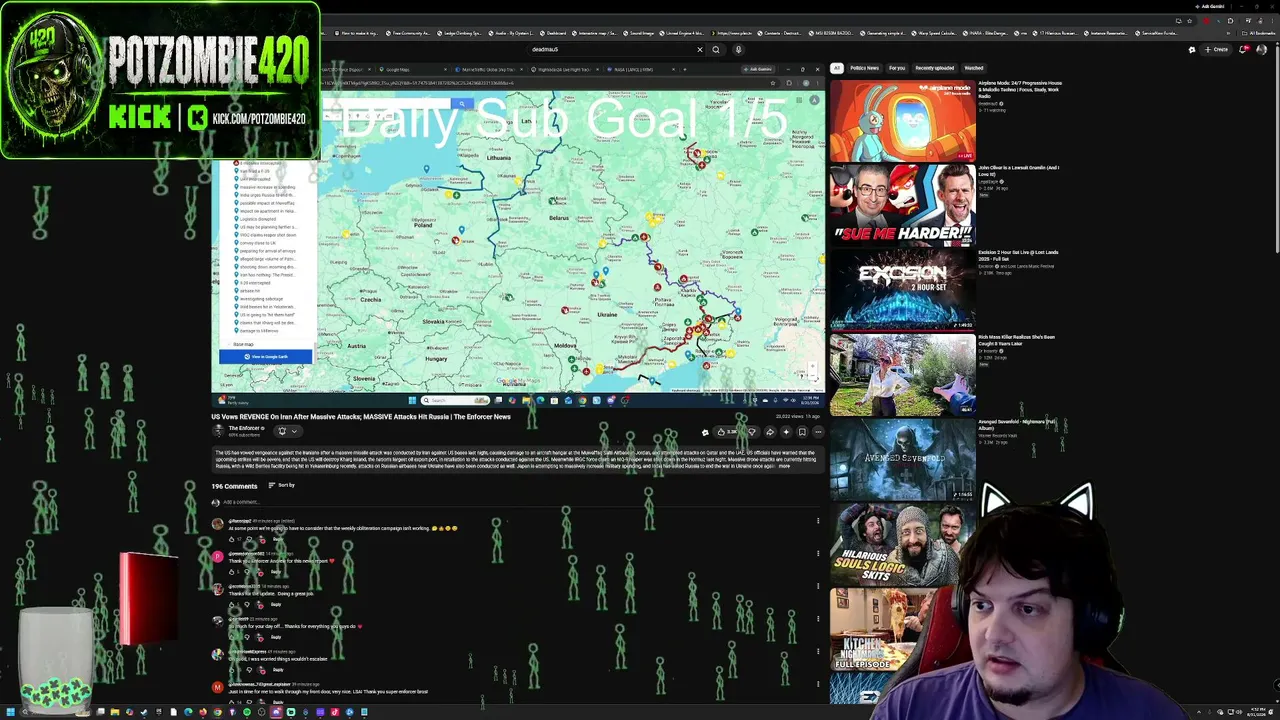1280x720 pixels.
Task: Open the Sort by comments dropdown
Action: pos(282,485)
